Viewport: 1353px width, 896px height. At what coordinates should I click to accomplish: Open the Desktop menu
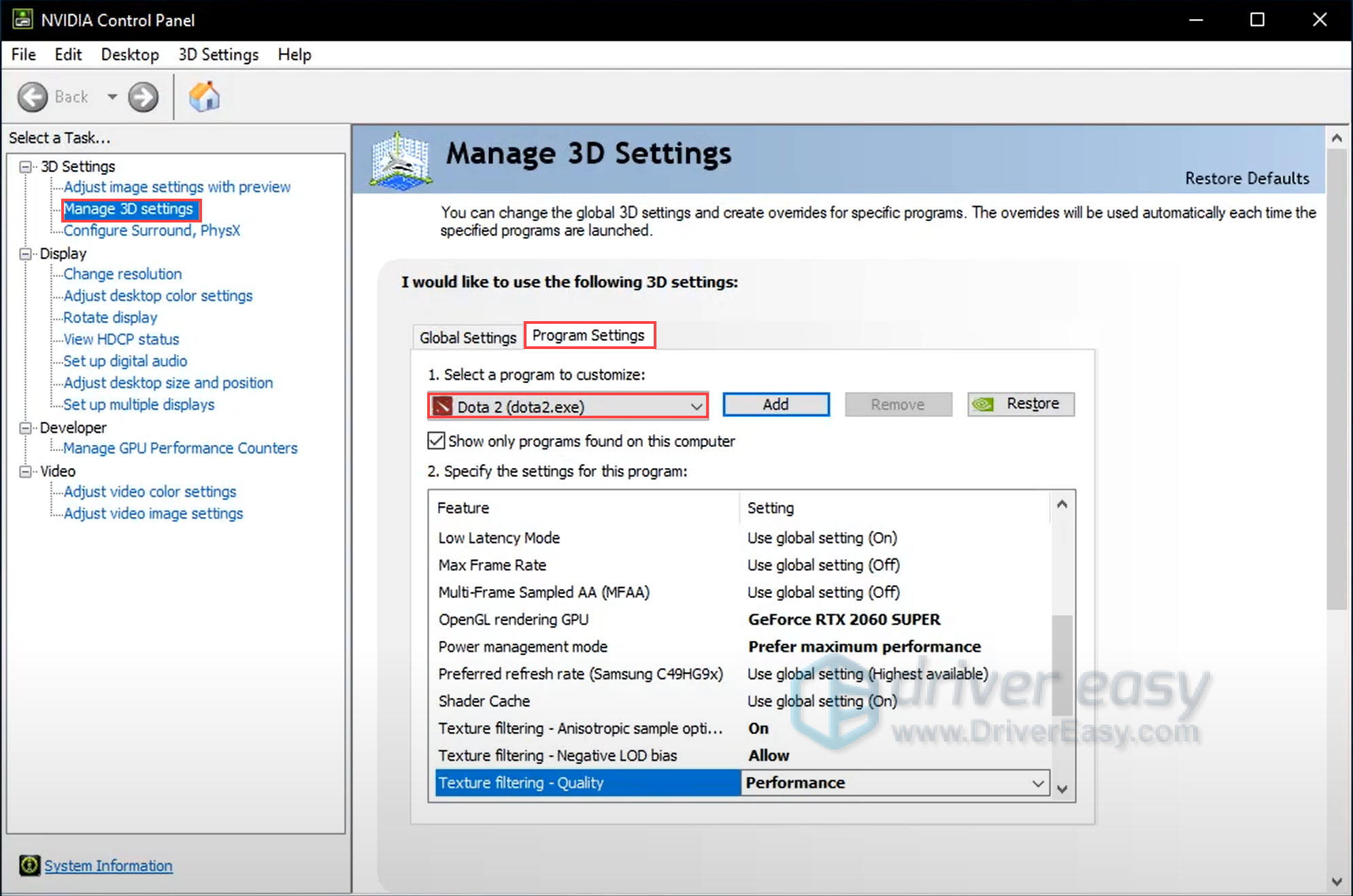(x=130, y=54)
